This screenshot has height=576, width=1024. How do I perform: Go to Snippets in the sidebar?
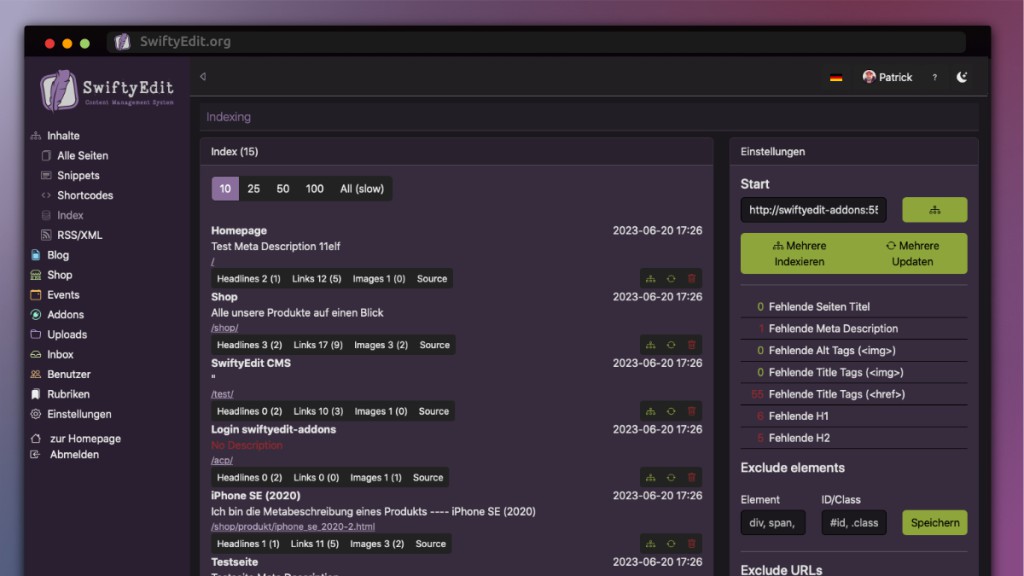point(78,176)
